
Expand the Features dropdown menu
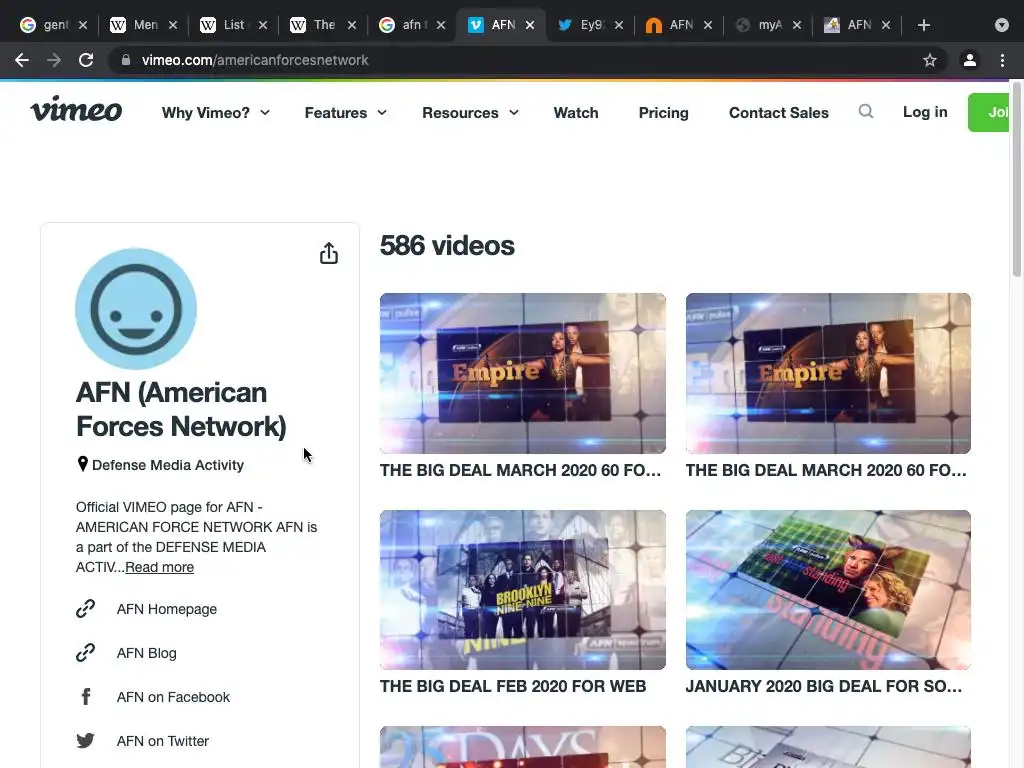click(x=346, y=112)
